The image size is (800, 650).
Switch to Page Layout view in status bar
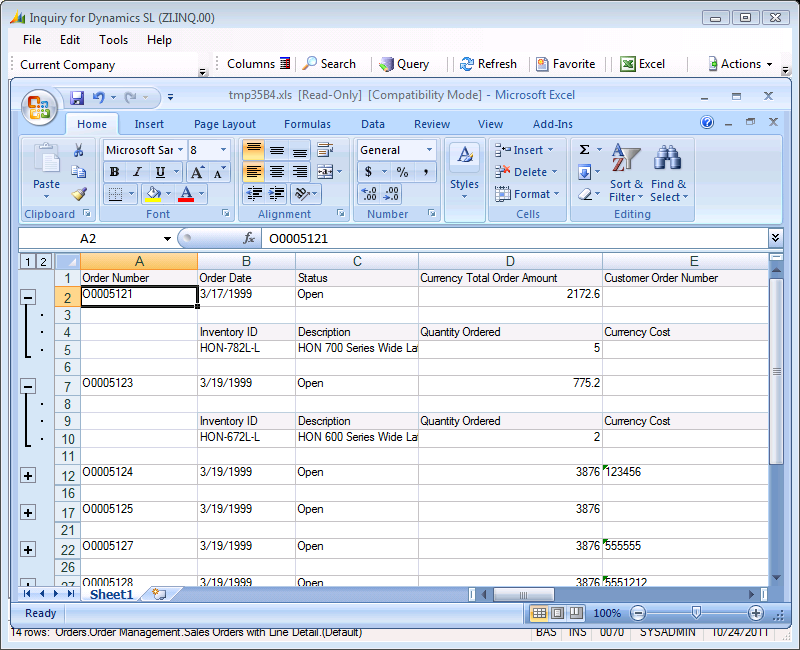point(557,613)
